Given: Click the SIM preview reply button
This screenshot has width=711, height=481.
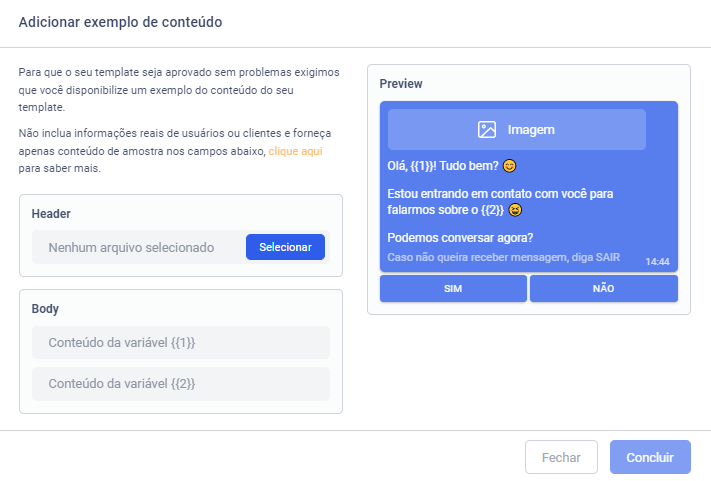Looking at the screenshot, I should (x=453, y=288).
